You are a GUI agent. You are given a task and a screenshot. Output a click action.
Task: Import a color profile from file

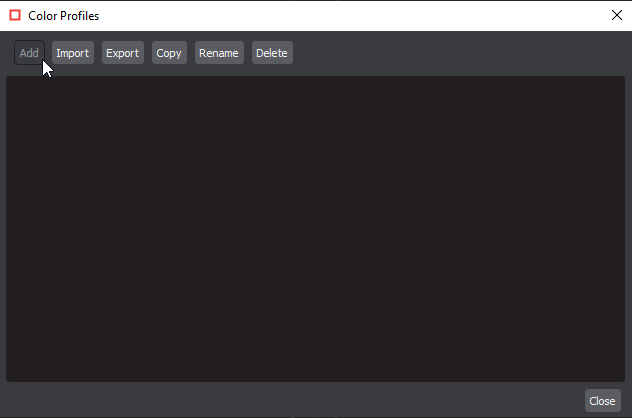(72, 53)
